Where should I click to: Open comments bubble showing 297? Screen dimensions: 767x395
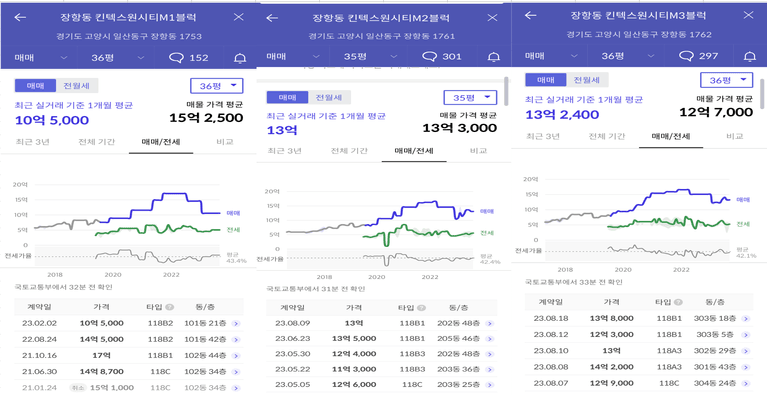pos(699,56)
